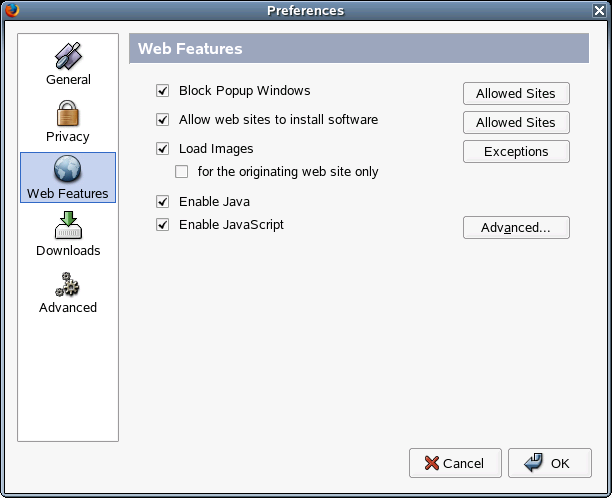This screenshot has height=498, width=612.
Task: Uncheck Allow web sites to install software
Action: 163,120
